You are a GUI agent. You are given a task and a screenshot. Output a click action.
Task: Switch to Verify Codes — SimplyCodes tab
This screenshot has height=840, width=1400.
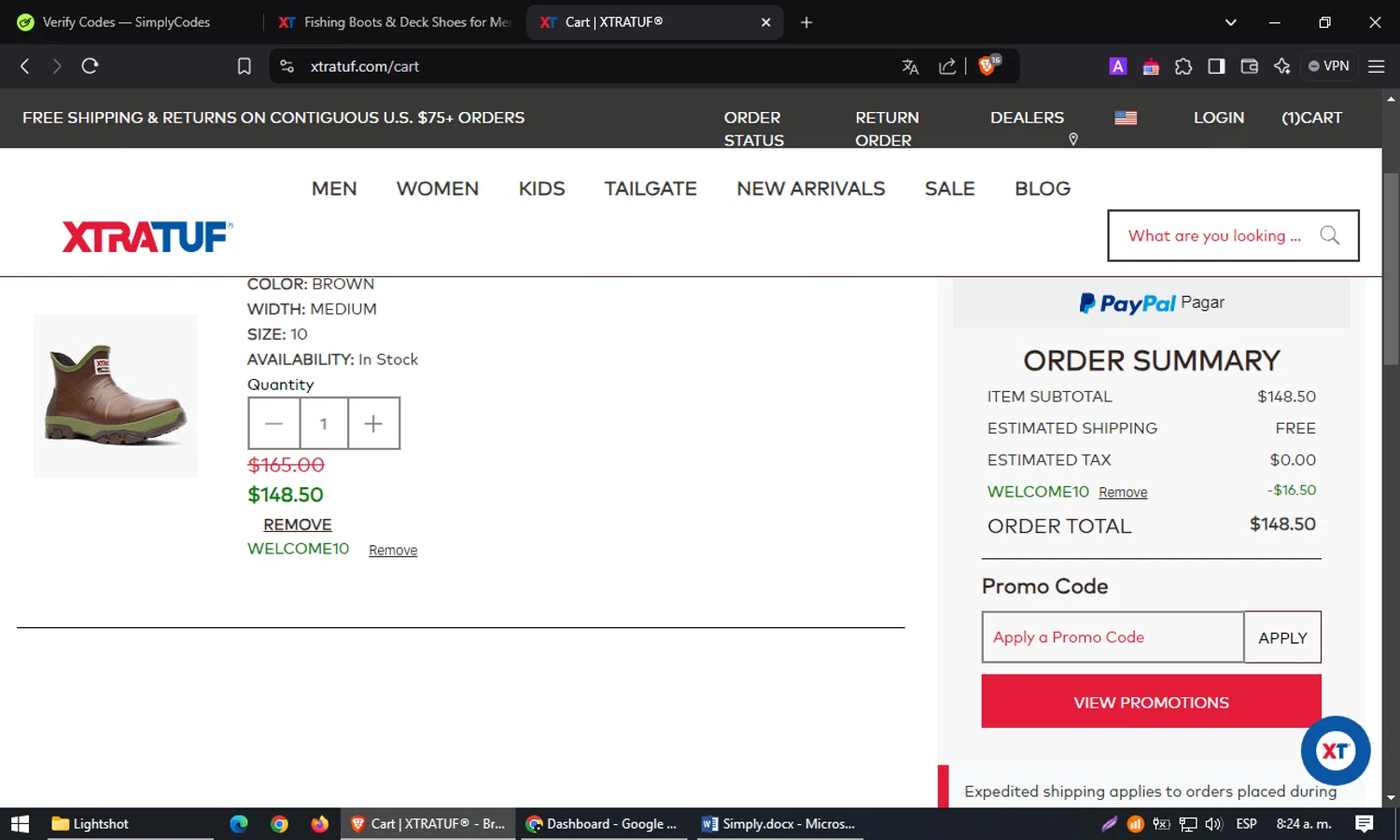[x=126, y=22]
